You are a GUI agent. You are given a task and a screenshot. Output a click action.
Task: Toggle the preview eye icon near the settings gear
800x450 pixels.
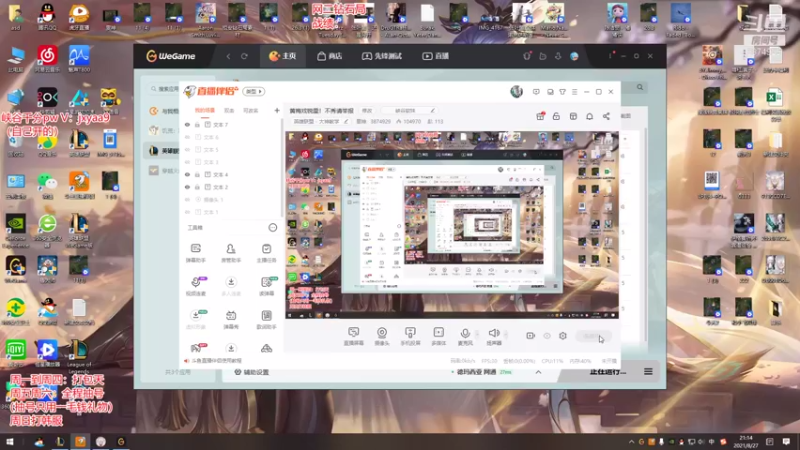coord(547,336)
